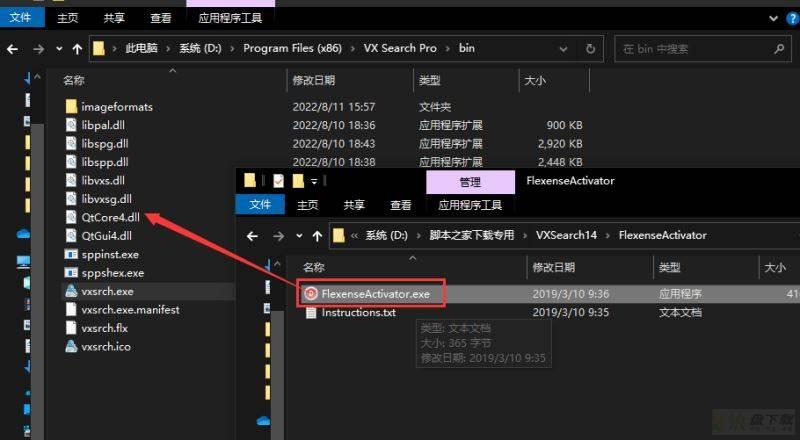Viewport: 800px width, 440px height.
Task: Select the 2022/8/11 15:57 date cell
Action: pyautogui.click(x=334, y=107)
